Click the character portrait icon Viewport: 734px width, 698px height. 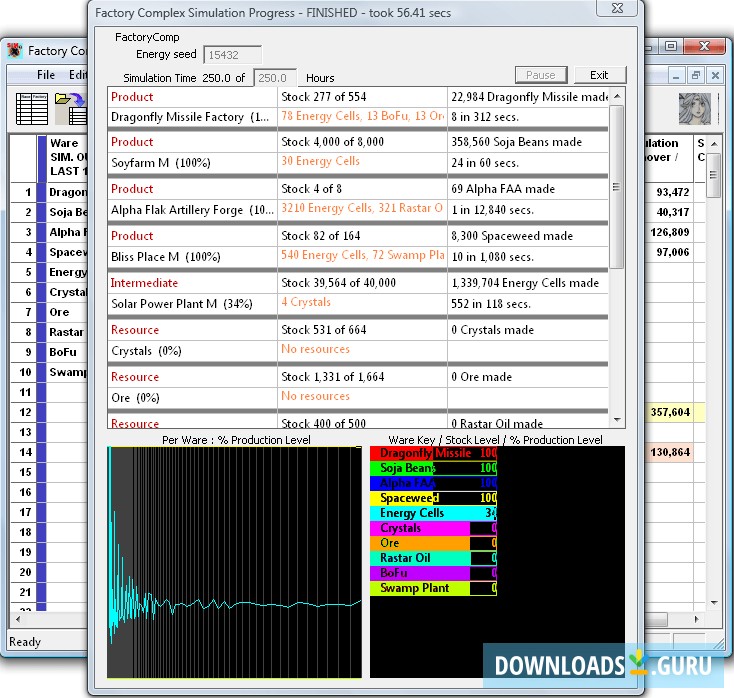694,108
